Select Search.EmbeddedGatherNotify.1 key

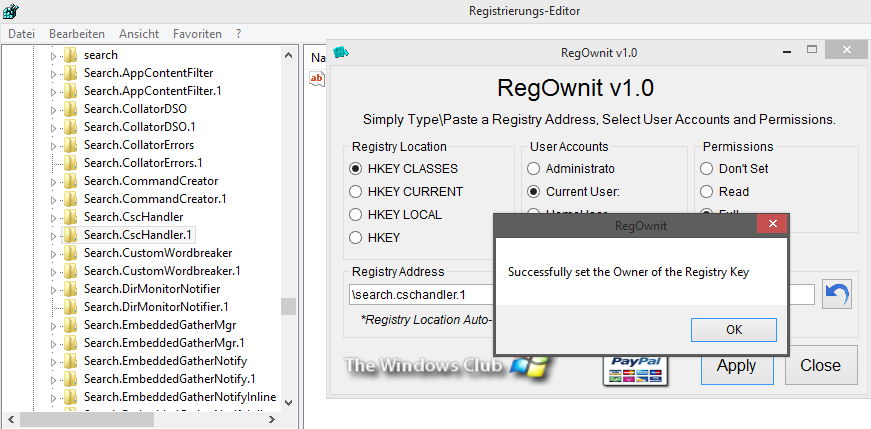click(x=169, y=379)
